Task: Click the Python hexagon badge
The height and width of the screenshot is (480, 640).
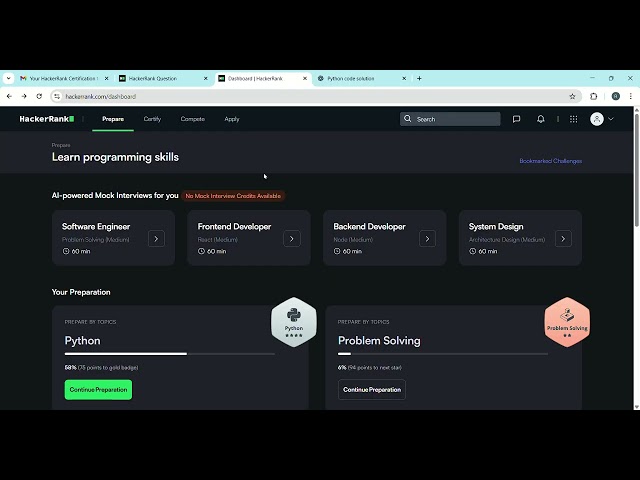Action: (x=294, y=322)
